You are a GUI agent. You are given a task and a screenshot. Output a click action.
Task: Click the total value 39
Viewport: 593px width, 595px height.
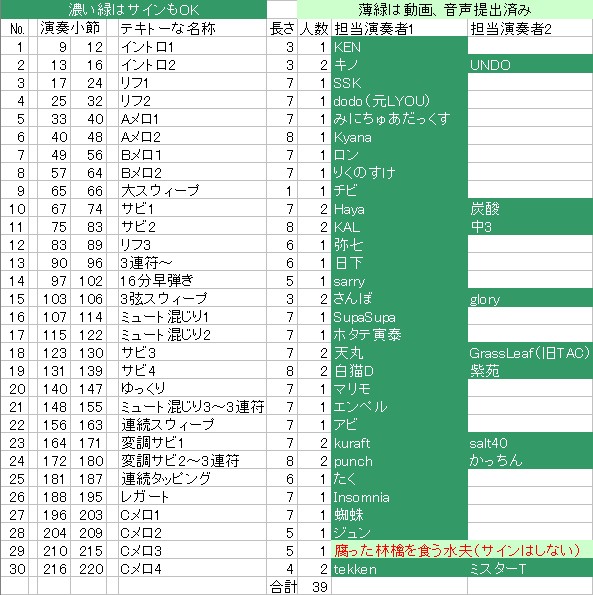pyautogui.click(x=315, y=587)
